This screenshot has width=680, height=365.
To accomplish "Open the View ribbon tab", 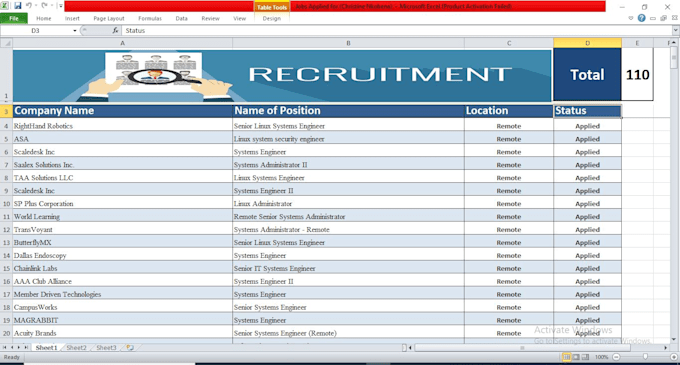I will [x=239, y=19].
